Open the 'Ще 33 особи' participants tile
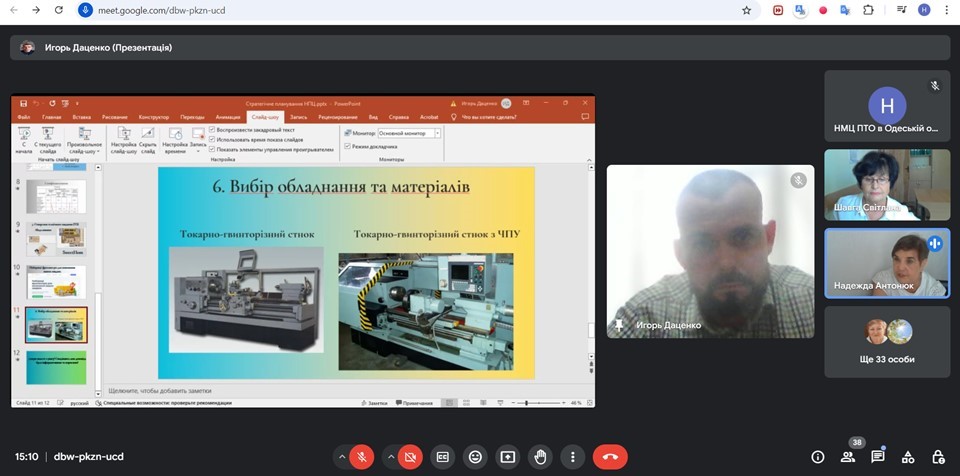The width and height of the screenshot is (960, 476). click(887, 341)
